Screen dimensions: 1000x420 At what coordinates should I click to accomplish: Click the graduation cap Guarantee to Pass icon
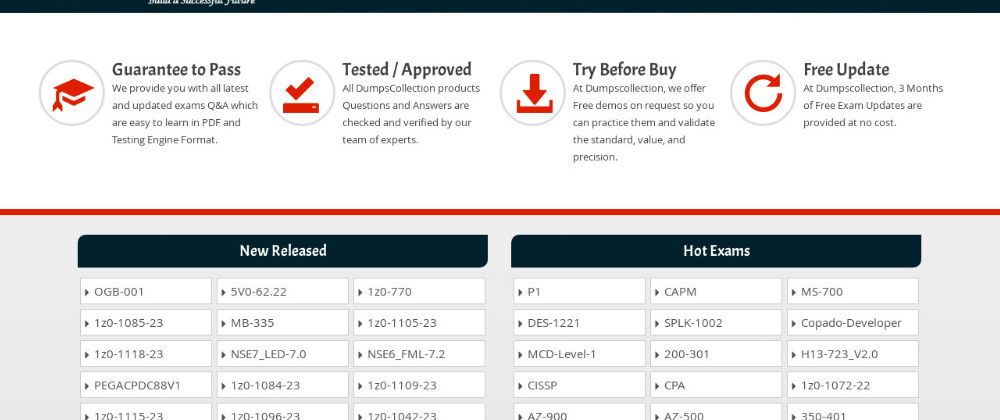(72, 93)
